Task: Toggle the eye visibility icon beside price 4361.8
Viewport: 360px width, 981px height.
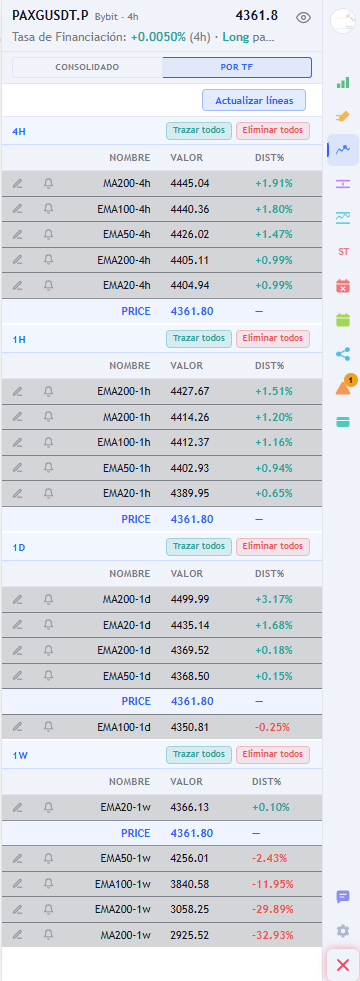Action: [304, 18]
